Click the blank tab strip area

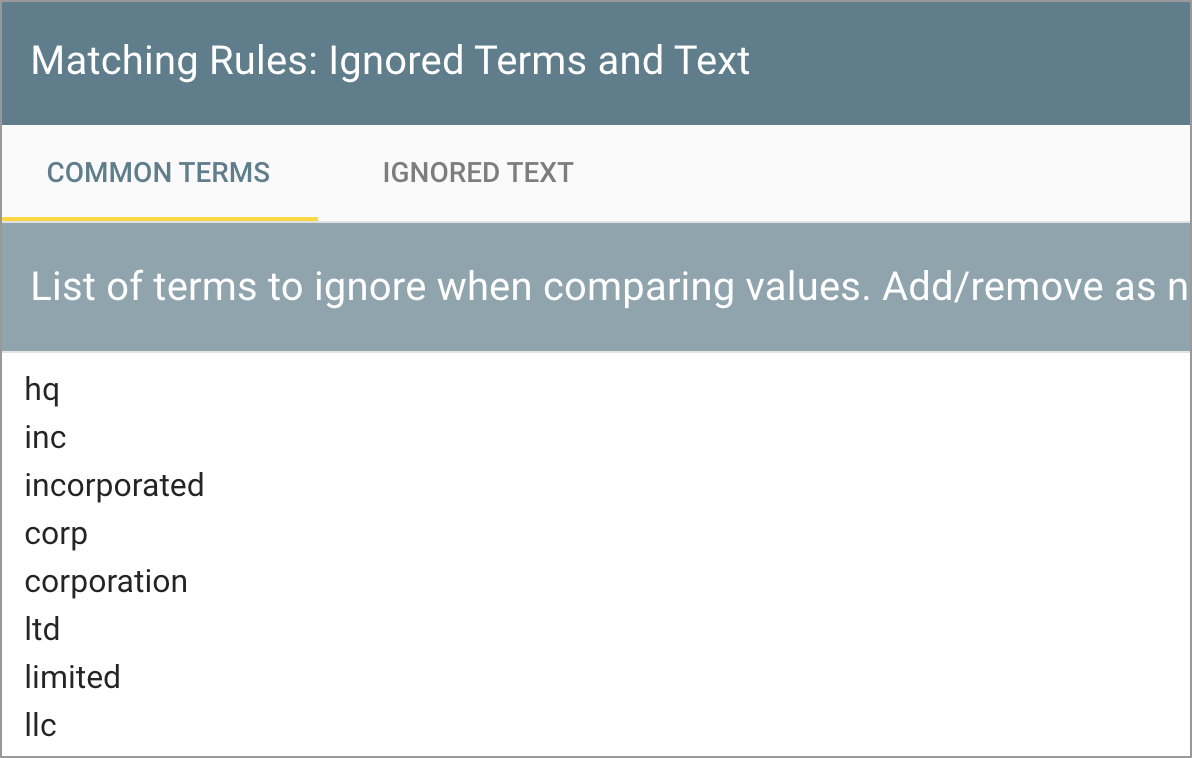850,172
